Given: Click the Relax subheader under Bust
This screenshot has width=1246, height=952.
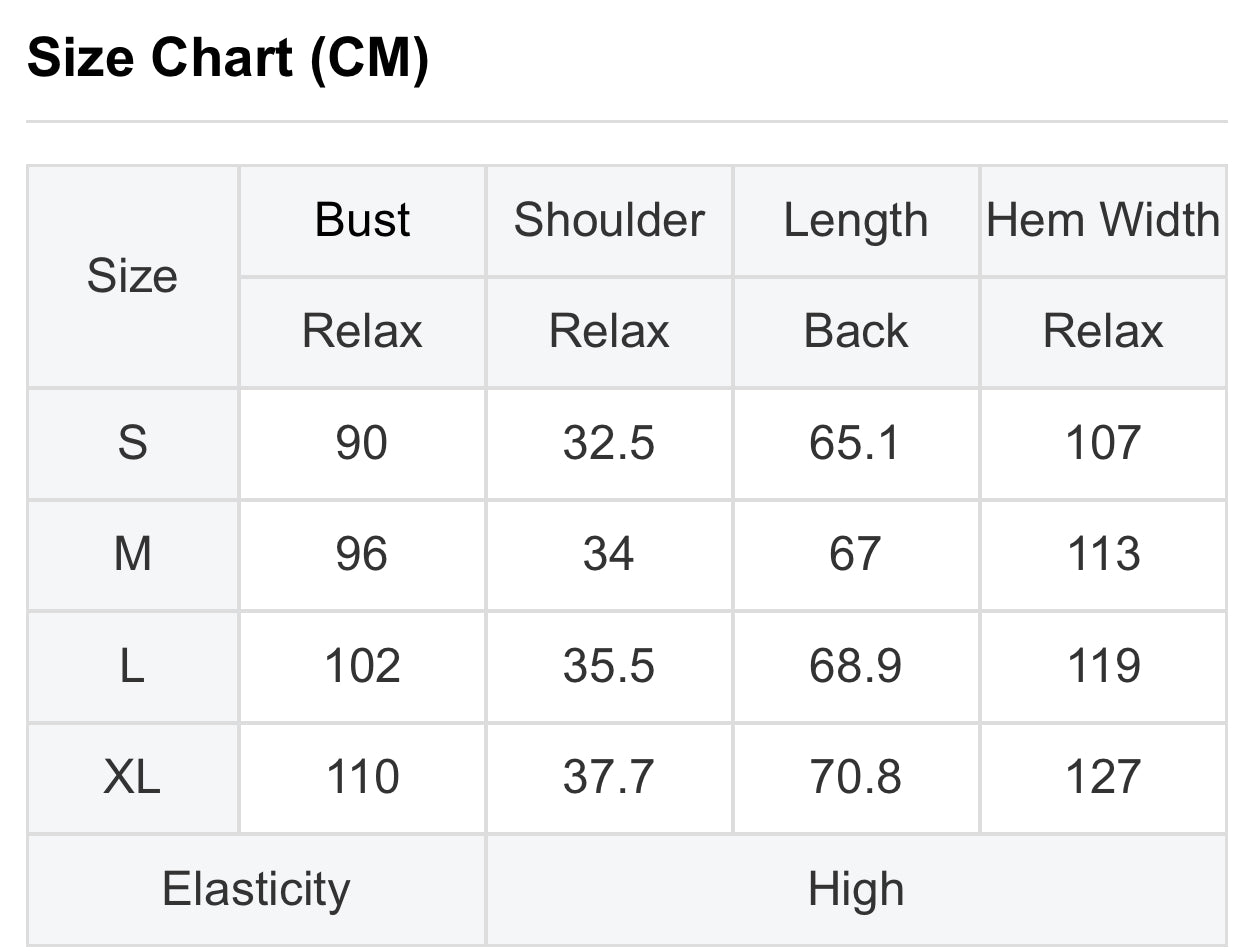Looking at the screenshot, I should (x=362, y=331).
